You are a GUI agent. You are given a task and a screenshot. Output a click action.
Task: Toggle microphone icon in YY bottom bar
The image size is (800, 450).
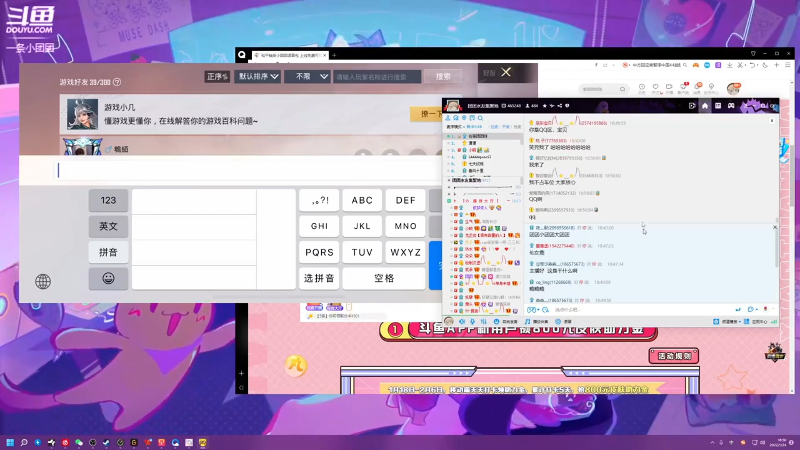point(472,321)
